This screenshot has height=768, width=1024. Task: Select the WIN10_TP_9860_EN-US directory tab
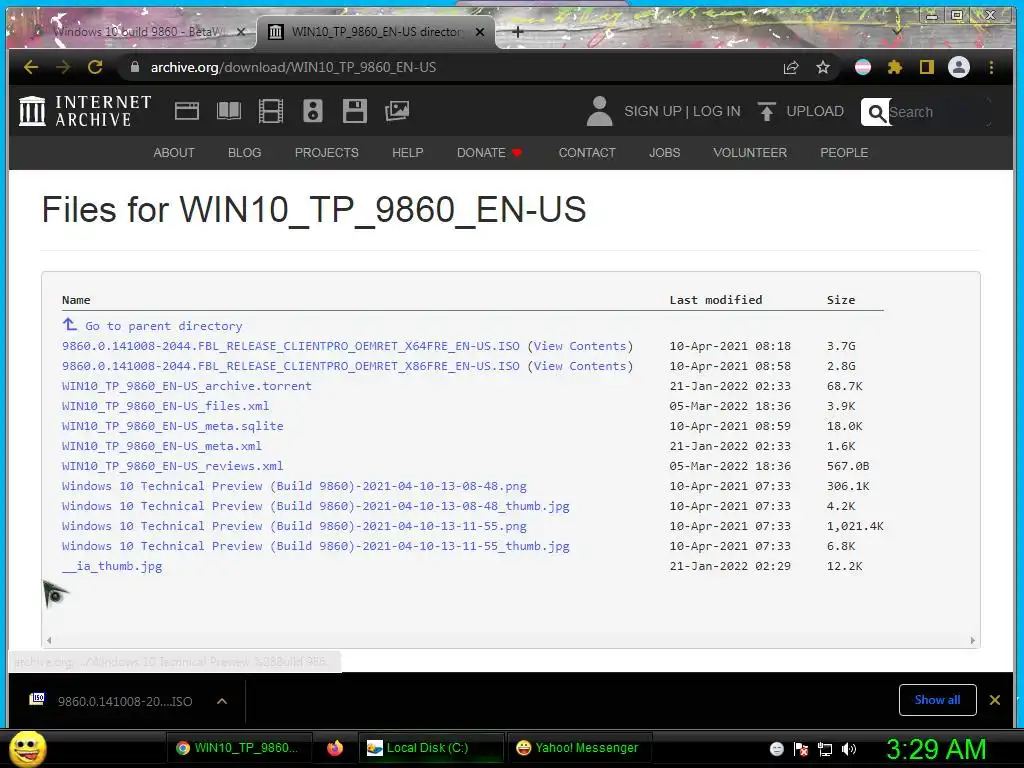coord(376,31)
